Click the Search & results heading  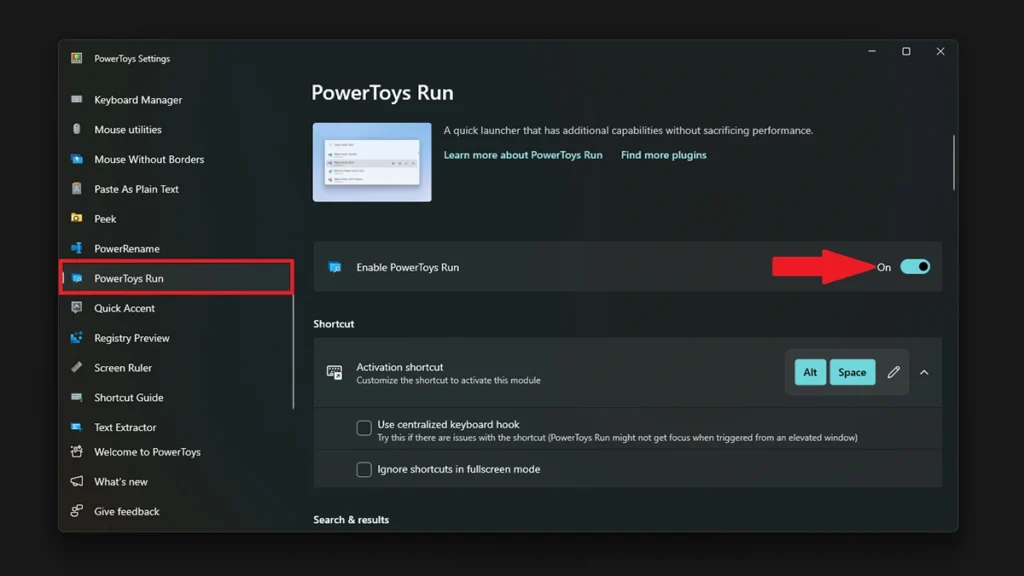351,520
